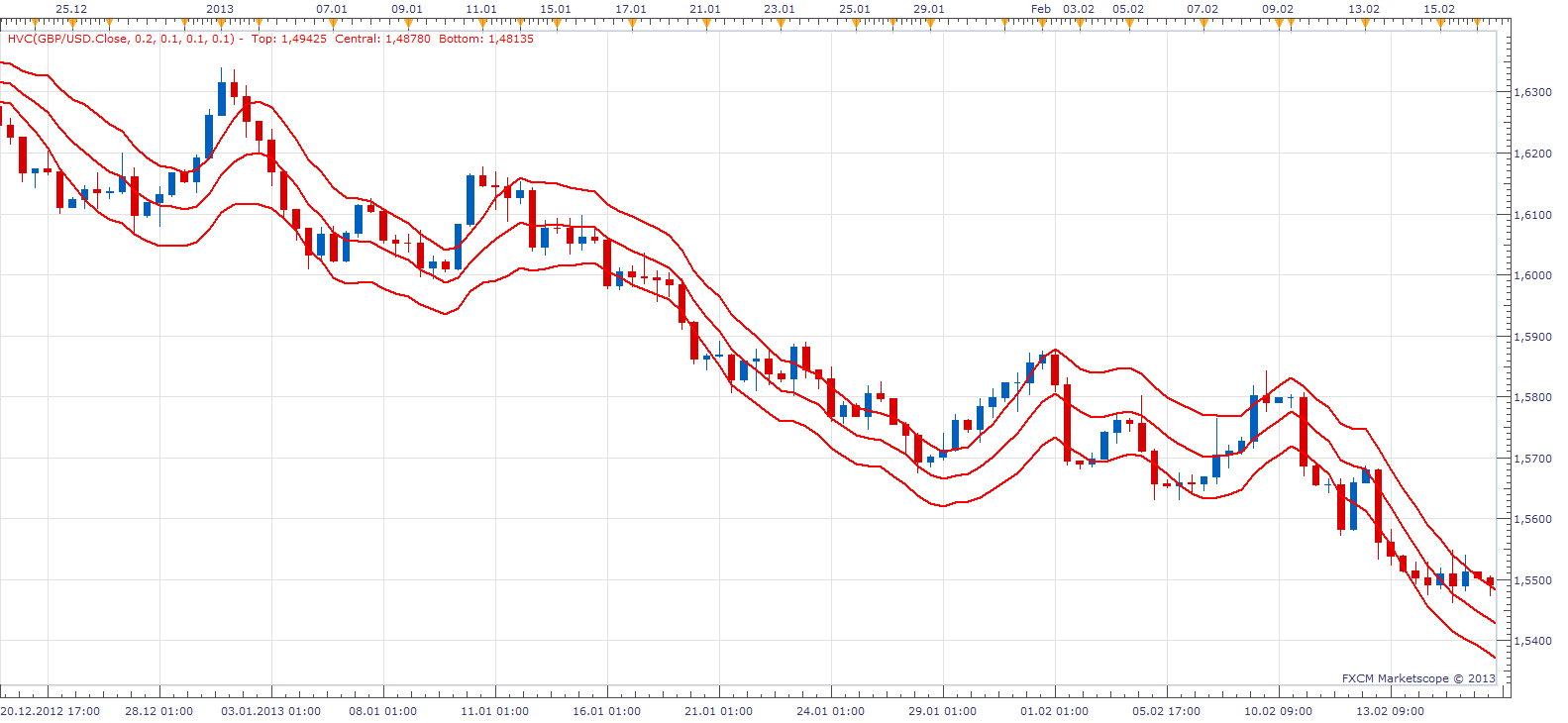Click the 1,5600 price axis label

1533,519
